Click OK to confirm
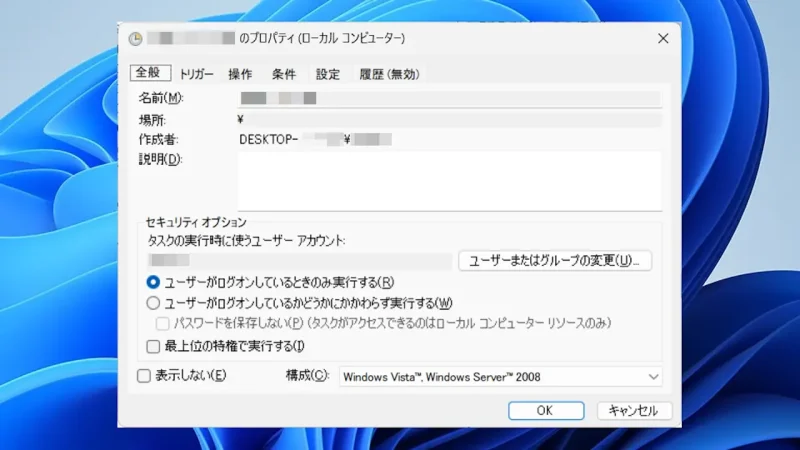 click(x=546, y=411)
